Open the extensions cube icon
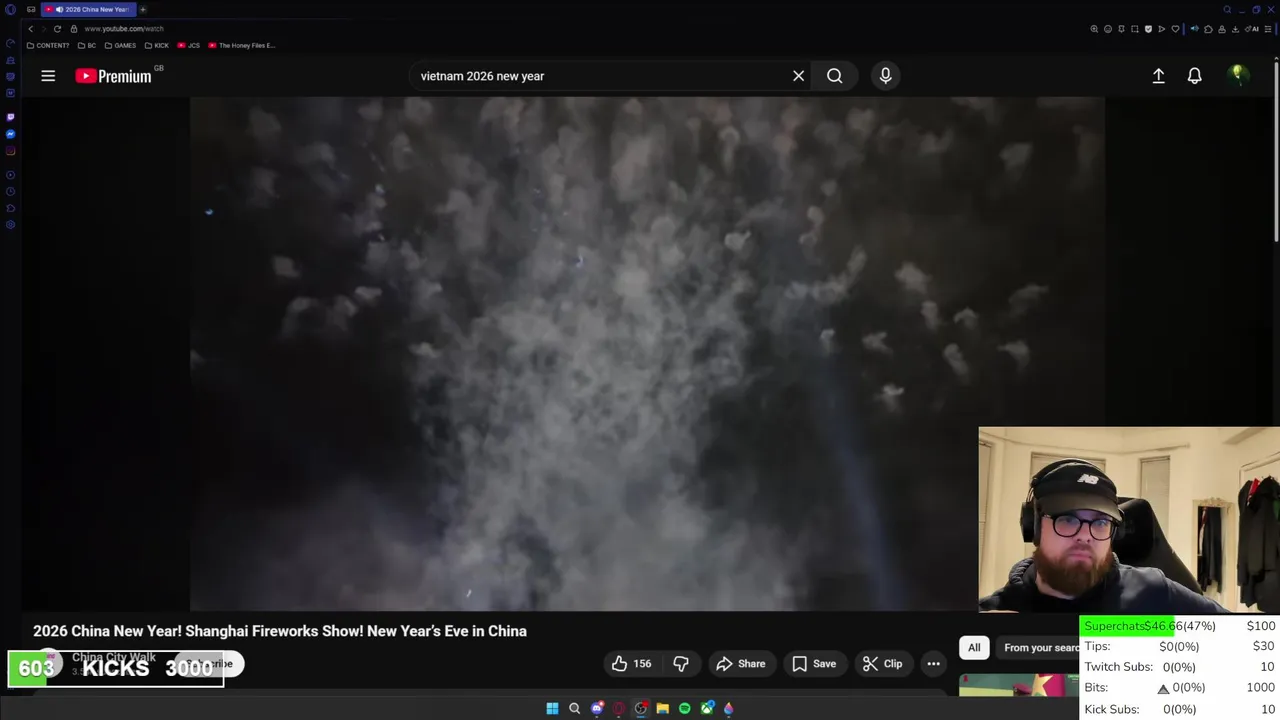This screenshot has height=720, width=1280. [x=1208, y=29]
